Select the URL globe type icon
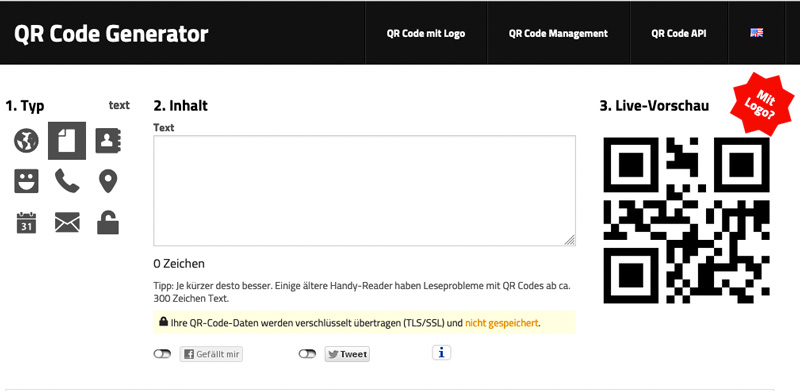The image size is (800, 391). (x=26, y=141)
